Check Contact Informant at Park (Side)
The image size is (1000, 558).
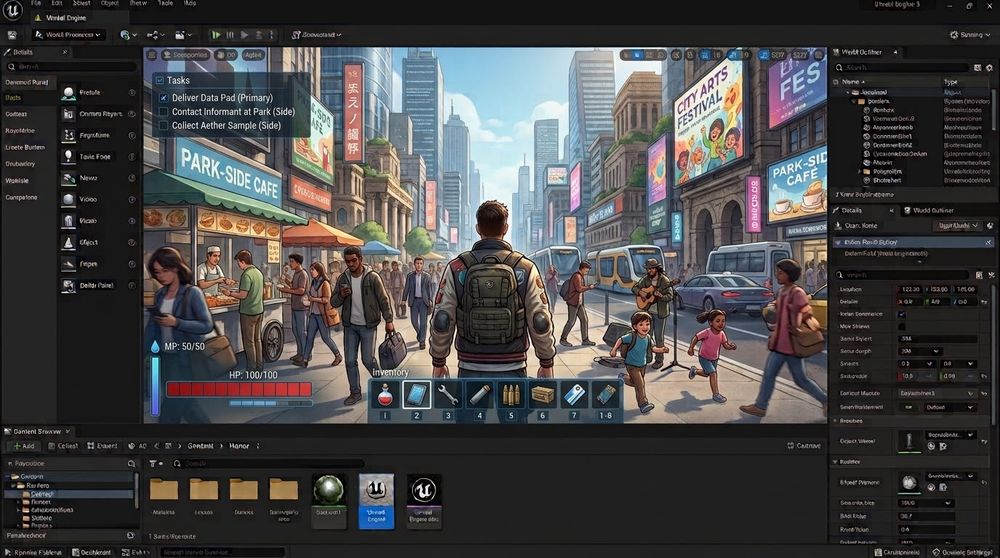pos(163,112)
